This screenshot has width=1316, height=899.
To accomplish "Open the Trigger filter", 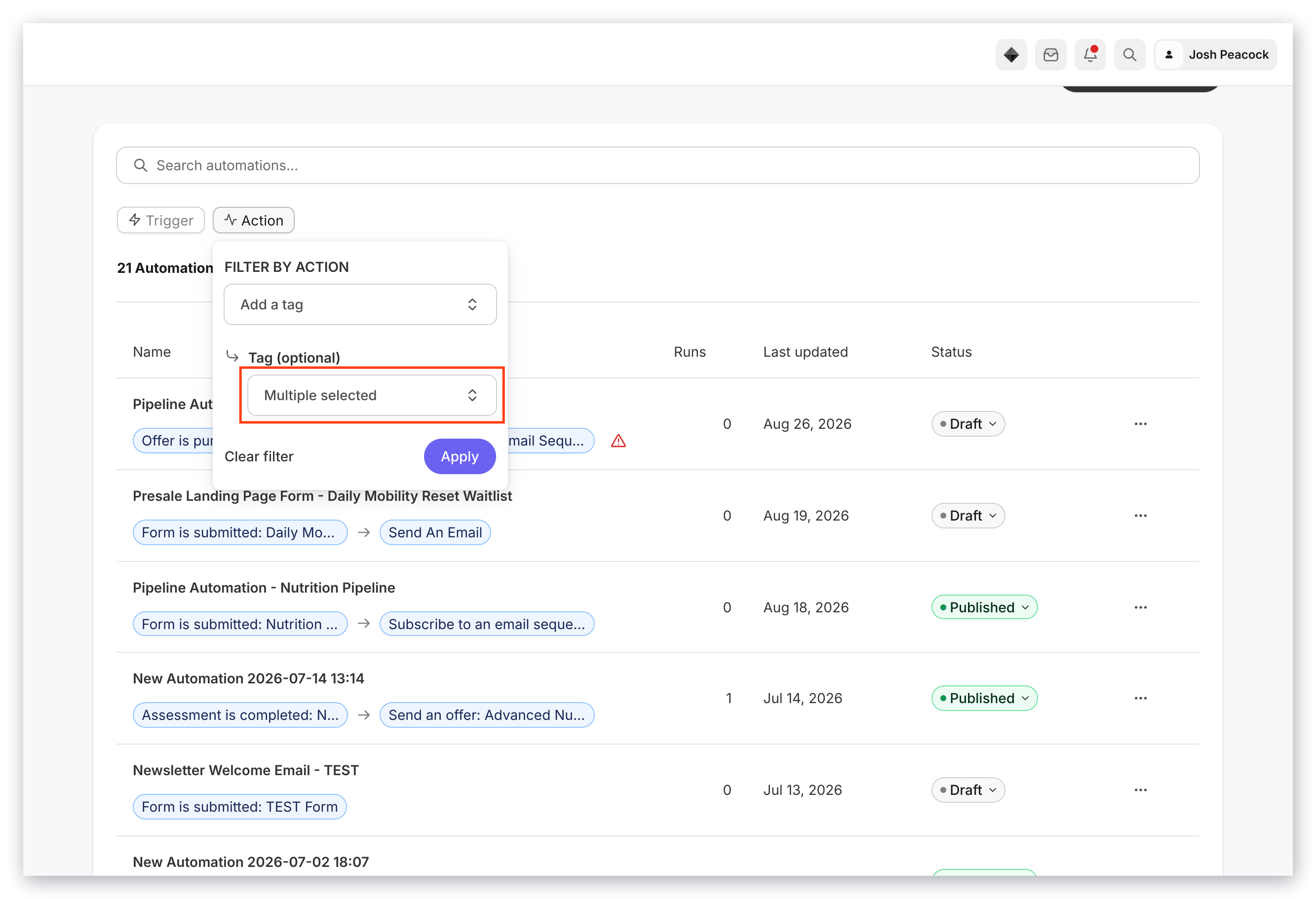I will tap(161, 220).
